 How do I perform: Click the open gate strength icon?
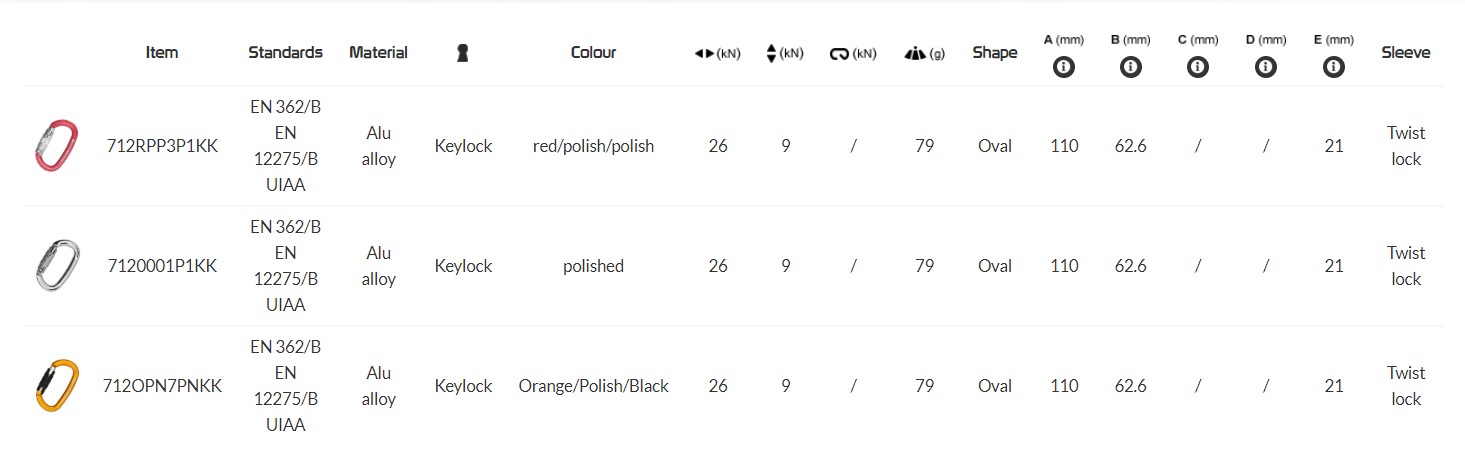coord(840,54)
